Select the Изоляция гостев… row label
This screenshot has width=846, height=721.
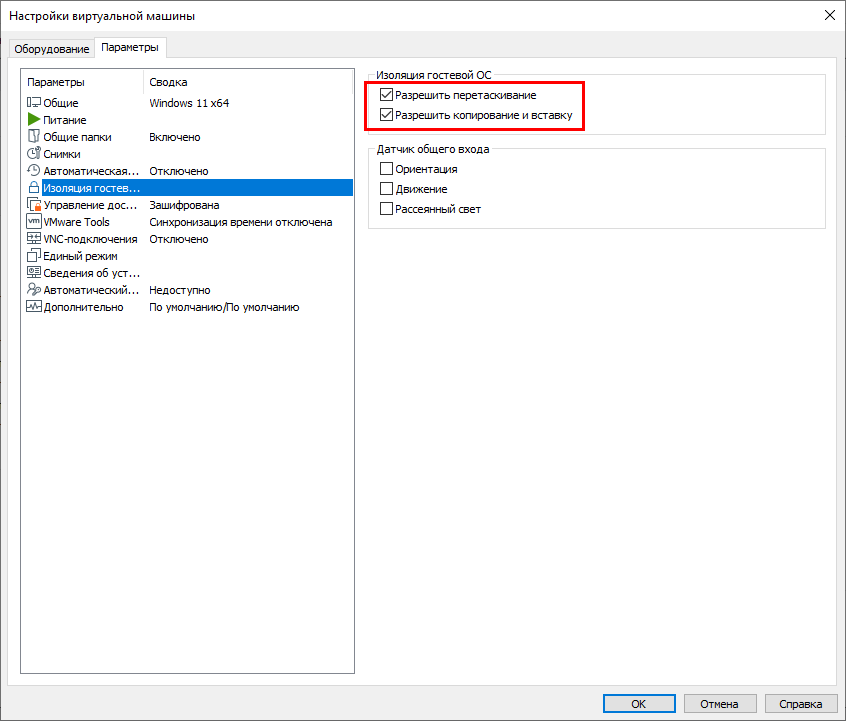click(x=91, y=188)
